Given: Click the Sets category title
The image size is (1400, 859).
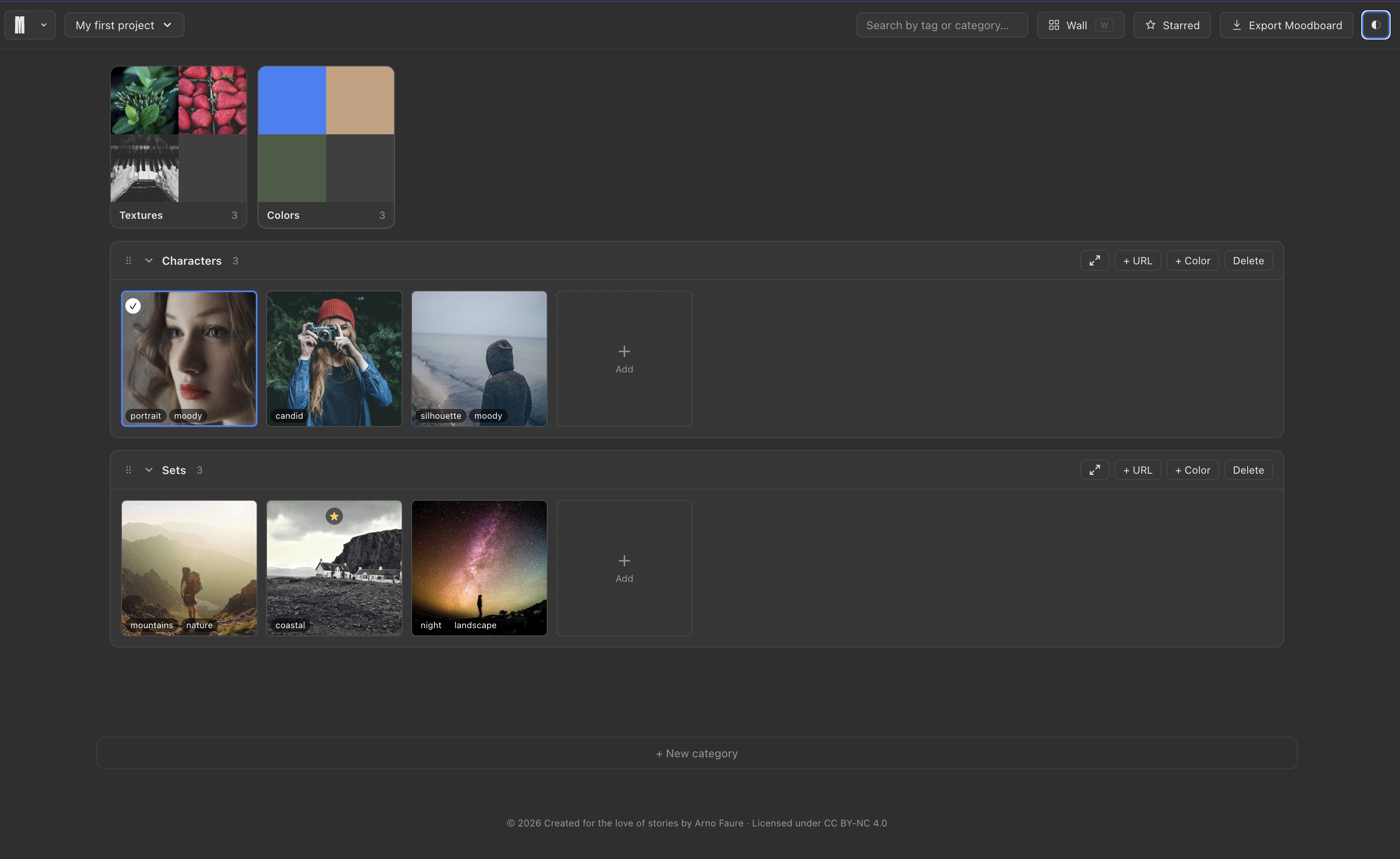Looking at the screenshot, I should (174, 470).
